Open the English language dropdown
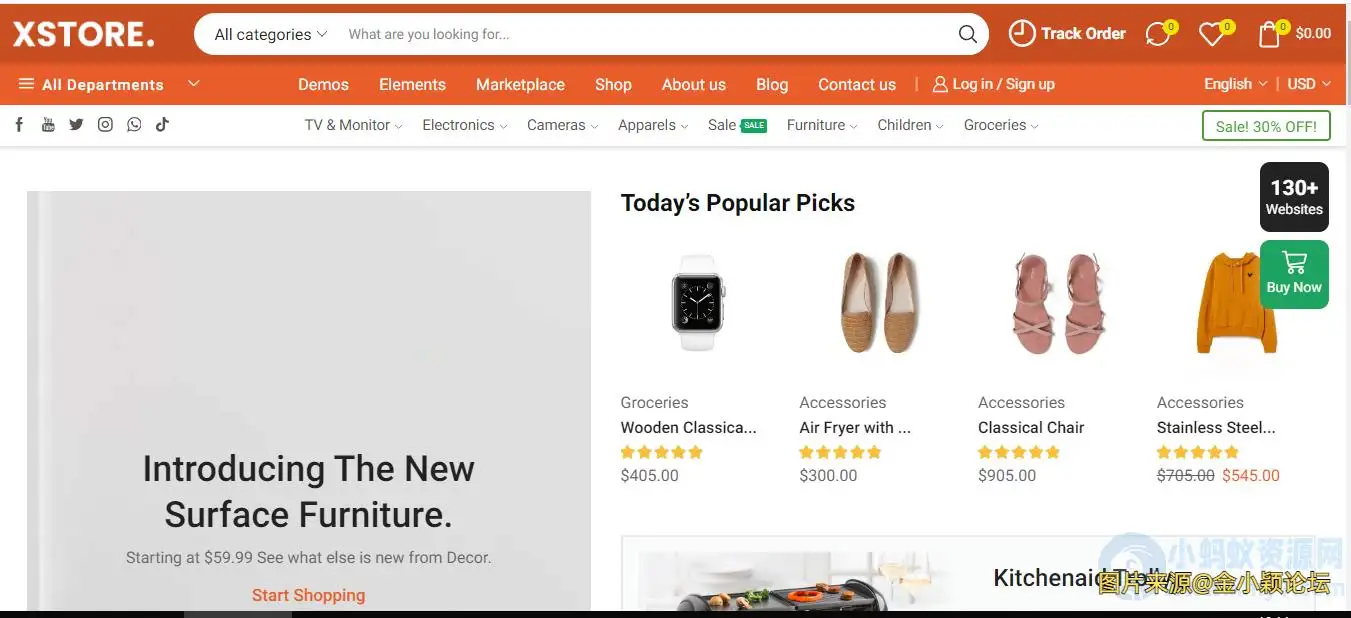This screenshot has height=618, width=1351. (1235, 84)
